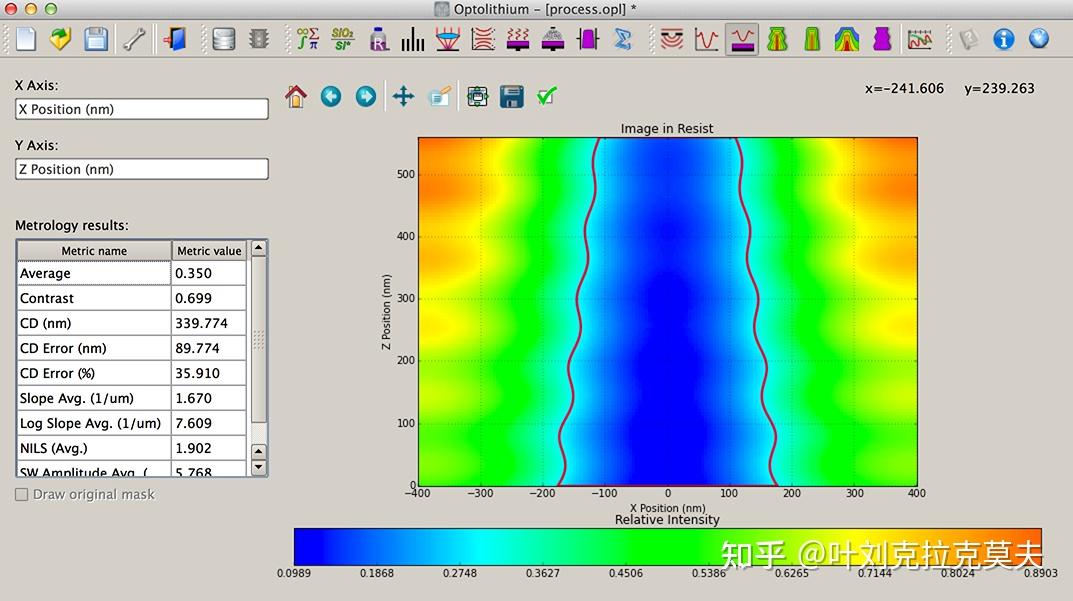The image size is (1073, 601).
Task: Open the Resist bottle icon
Action: pyautogui.click(x=378, y=39)
